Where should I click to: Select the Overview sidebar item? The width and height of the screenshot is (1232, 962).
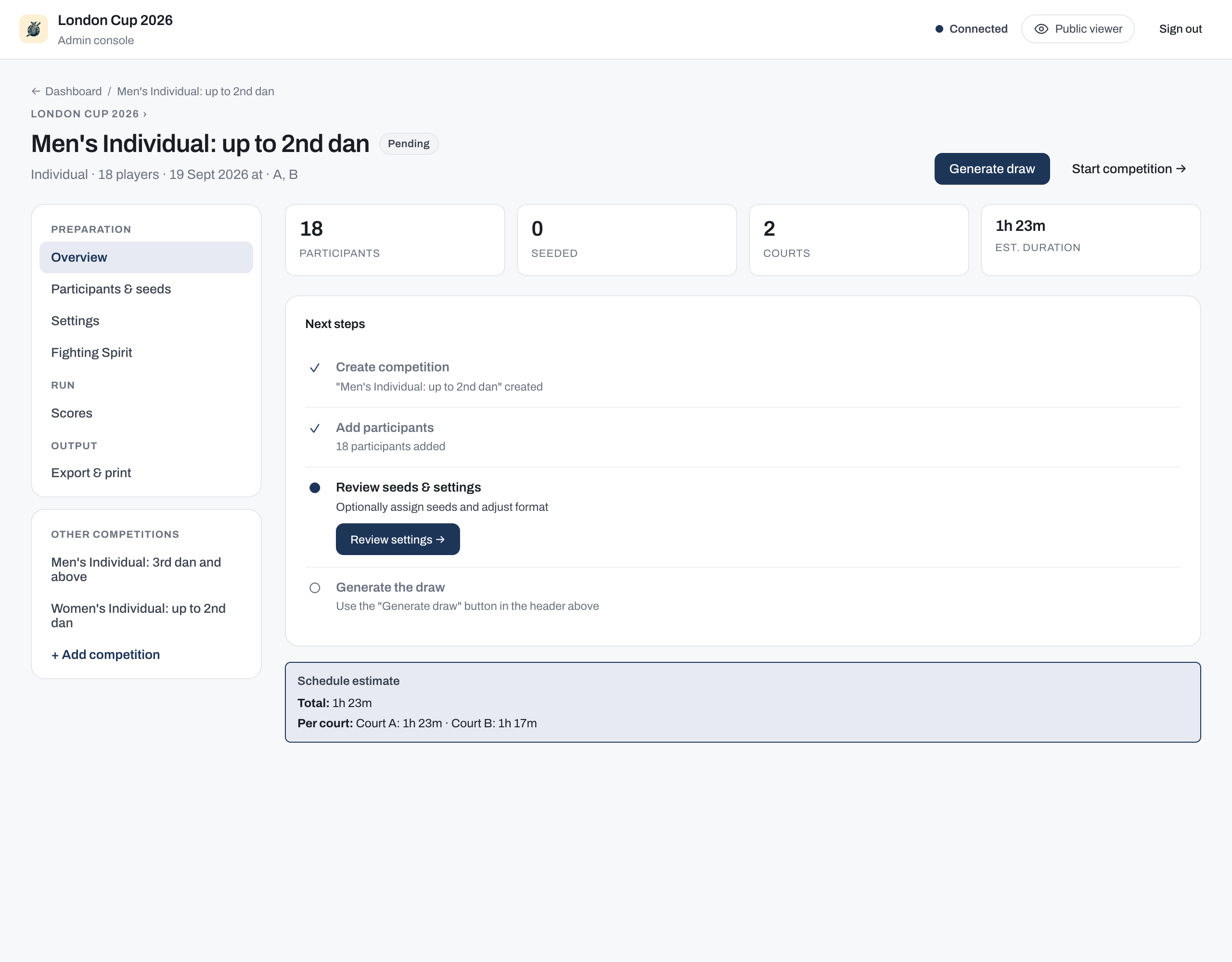(x=146, y=257)
